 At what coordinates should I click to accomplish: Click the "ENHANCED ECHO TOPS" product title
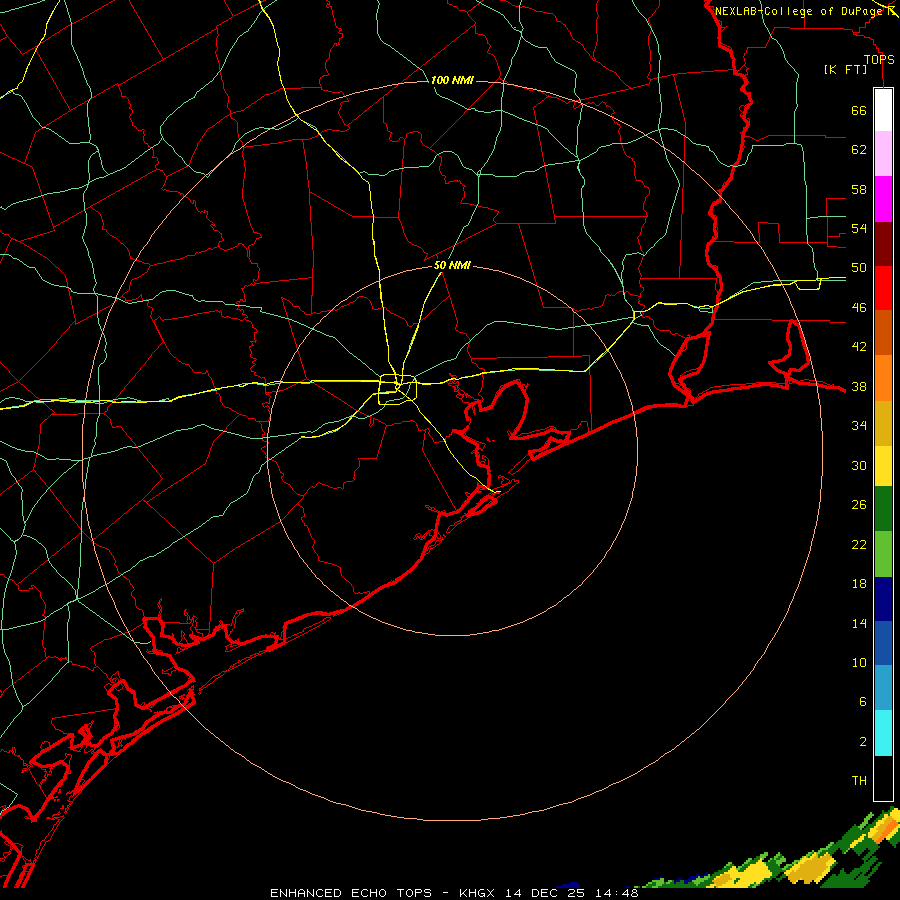351,893
